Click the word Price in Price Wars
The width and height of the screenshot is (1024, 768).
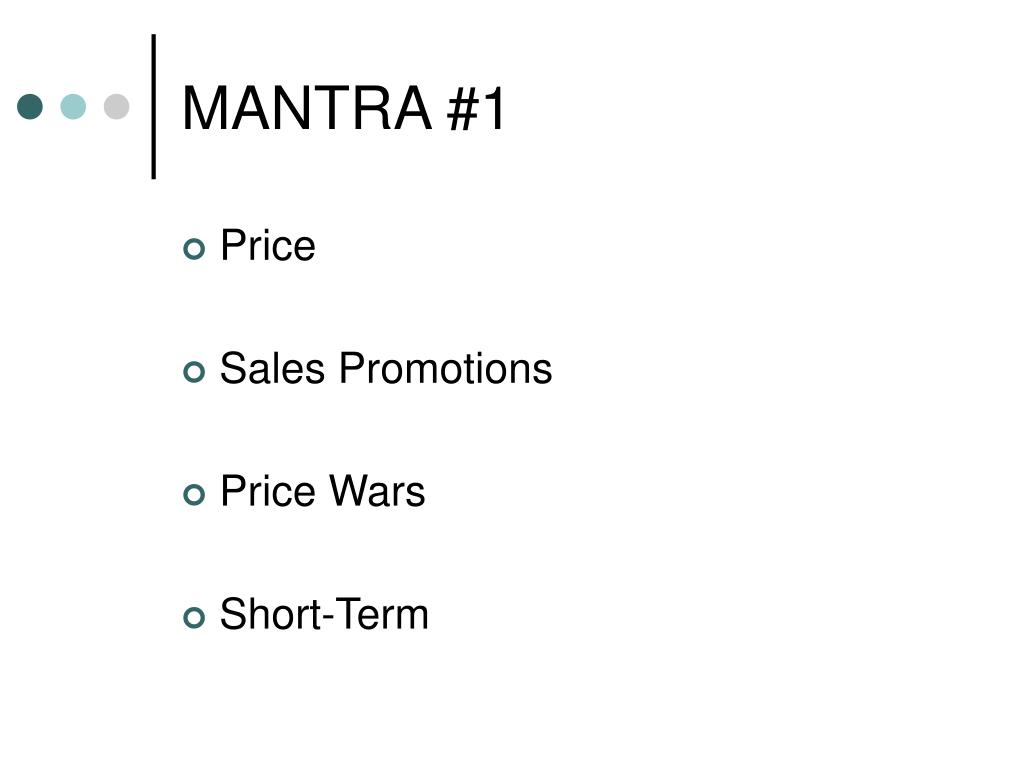tap(268, 491)
